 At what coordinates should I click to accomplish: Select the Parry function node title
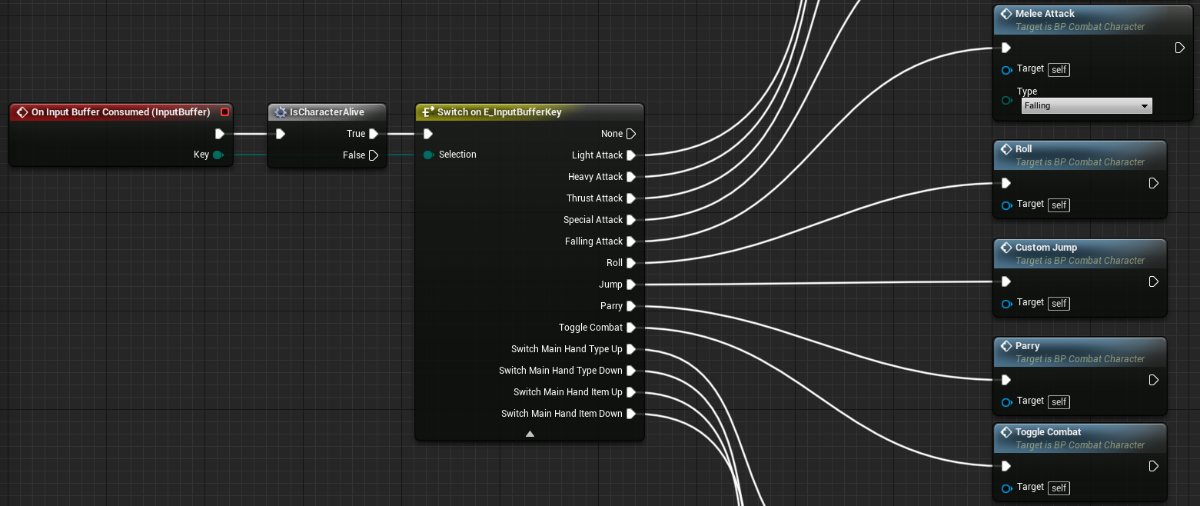pos(1027,346)
